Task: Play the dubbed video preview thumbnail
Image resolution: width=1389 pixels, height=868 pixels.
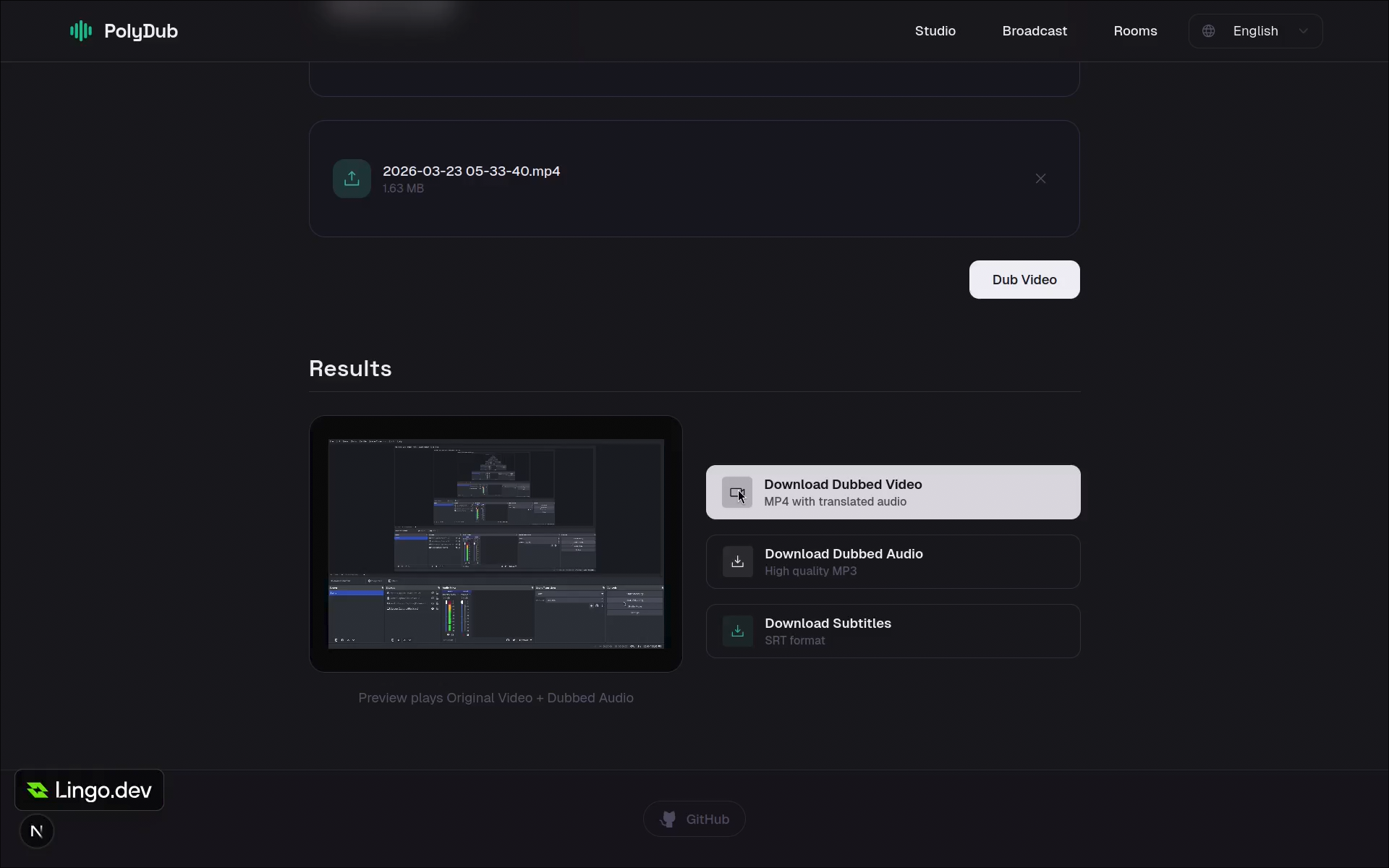Action: pos(496,543)
